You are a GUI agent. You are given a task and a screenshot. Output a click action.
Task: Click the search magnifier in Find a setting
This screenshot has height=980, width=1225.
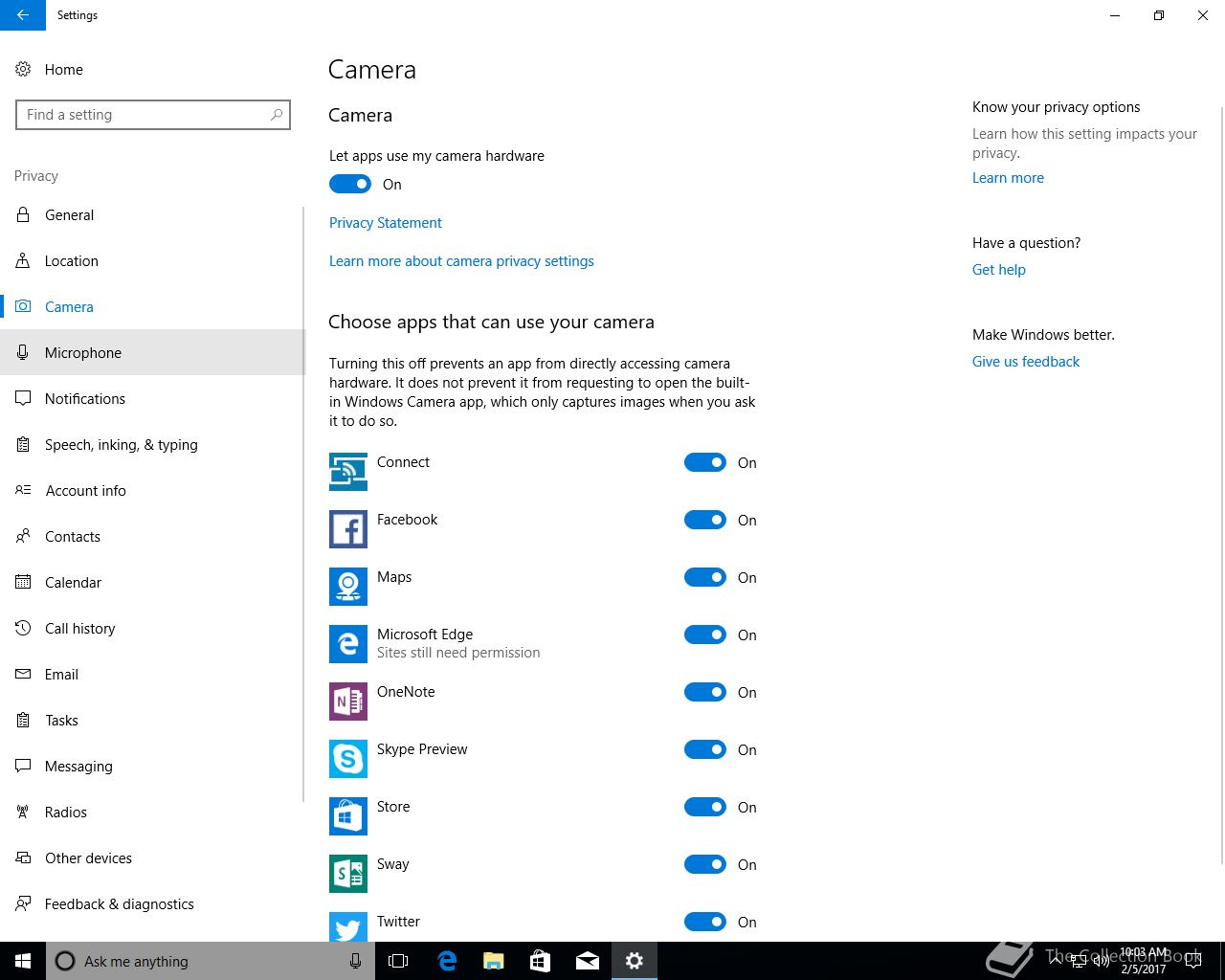click(277, 115)
